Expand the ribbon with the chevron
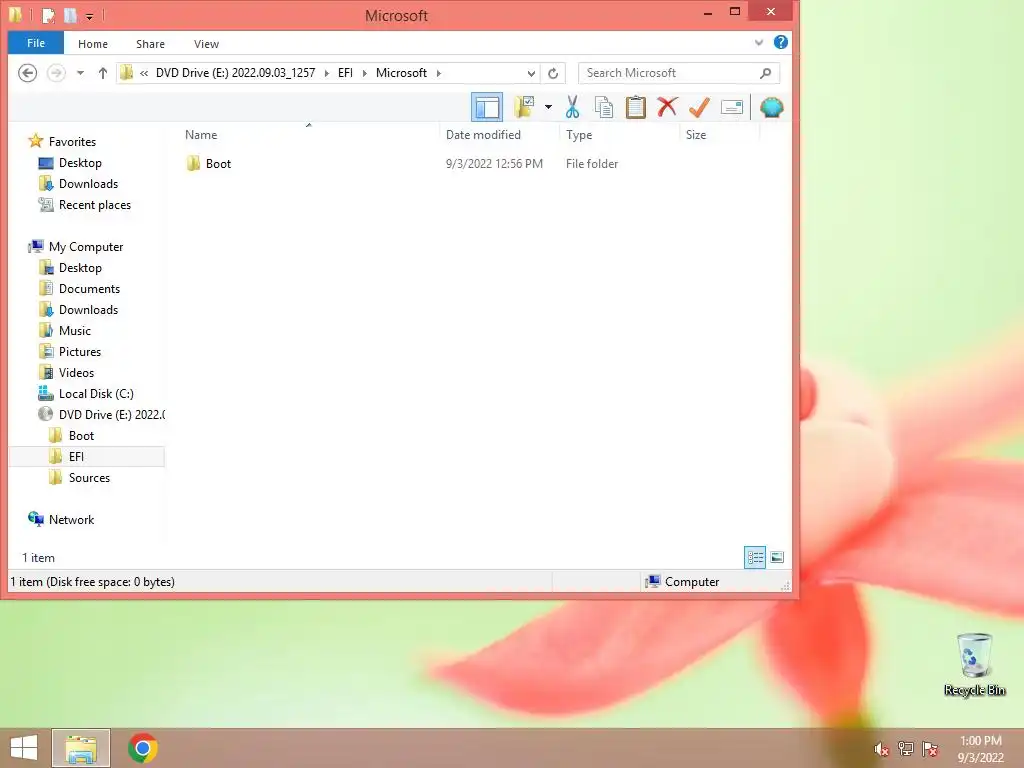The width and height of the screenshot is (1024, 768). point(759,42)
